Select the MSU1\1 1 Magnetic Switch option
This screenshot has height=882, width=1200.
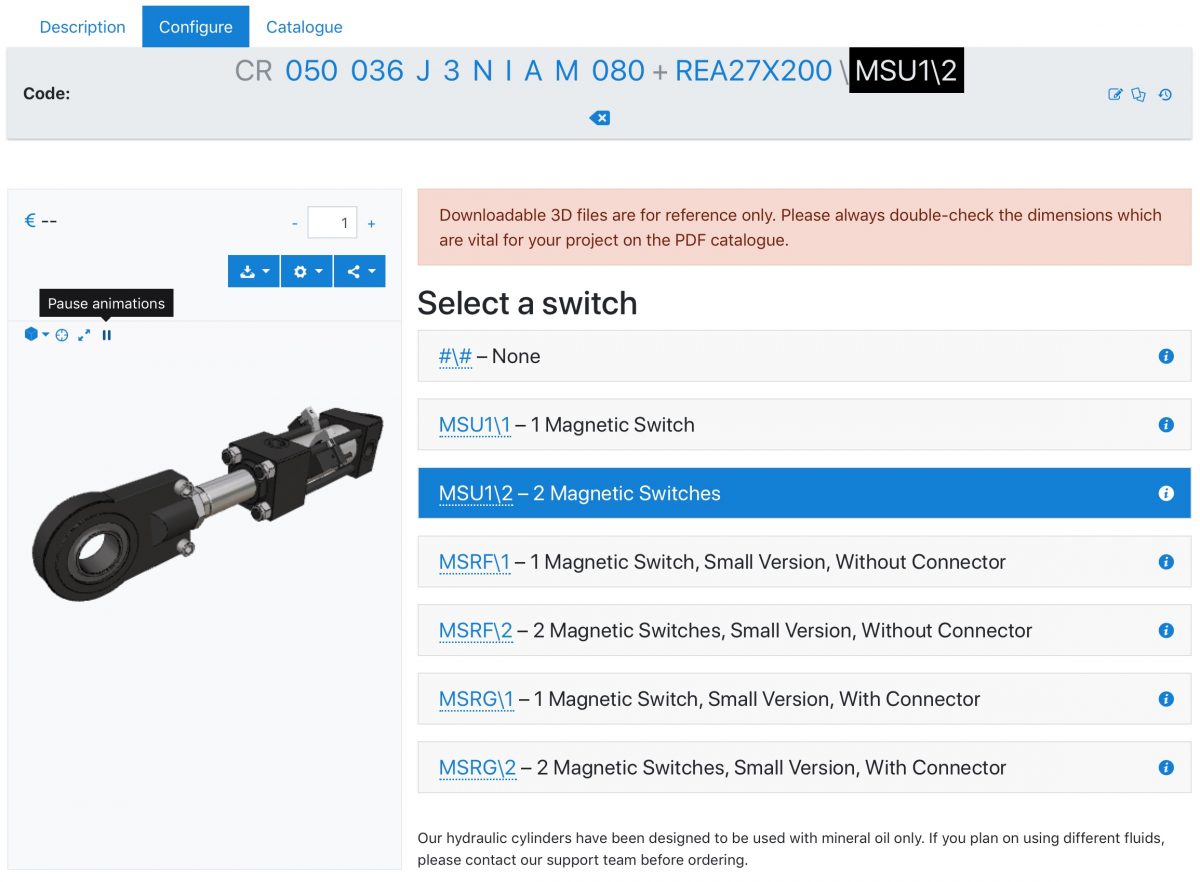point(805,425)
